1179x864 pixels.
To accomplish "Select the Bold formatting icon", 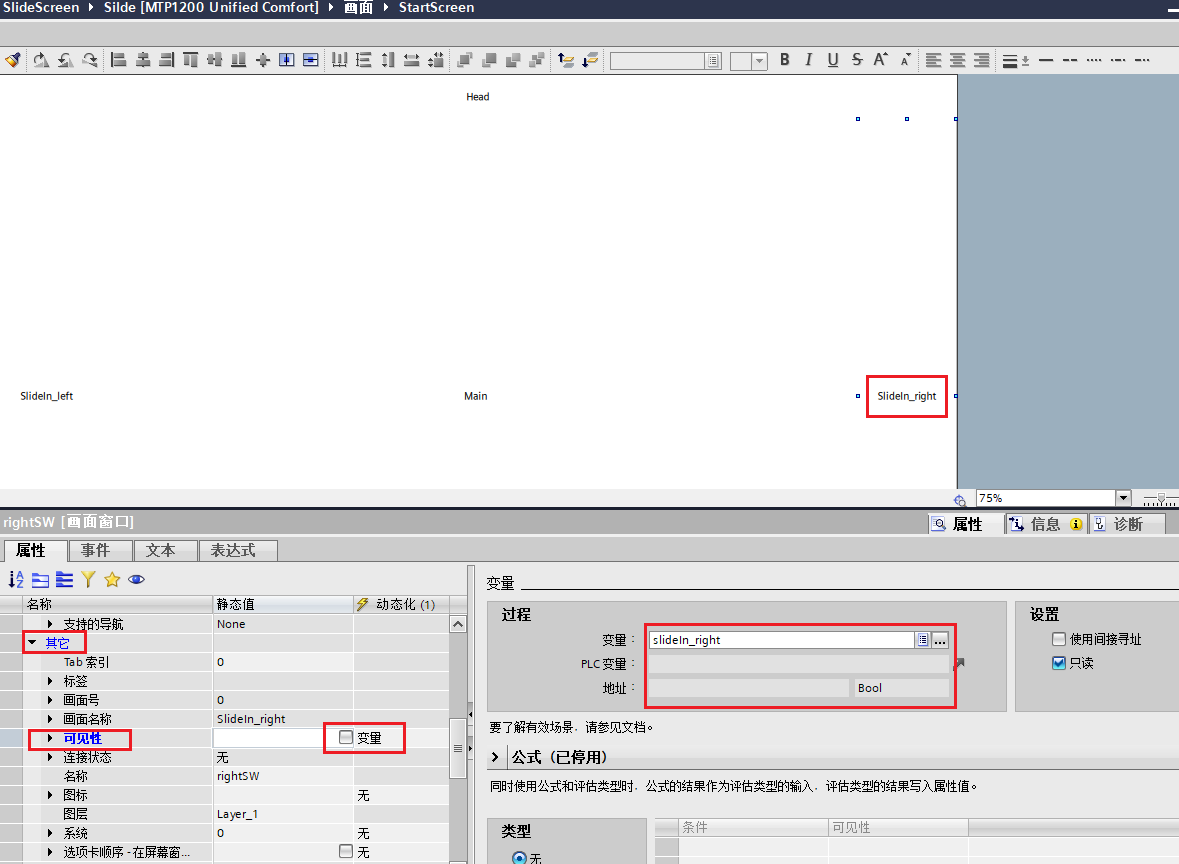I will [x=785, y=60].
